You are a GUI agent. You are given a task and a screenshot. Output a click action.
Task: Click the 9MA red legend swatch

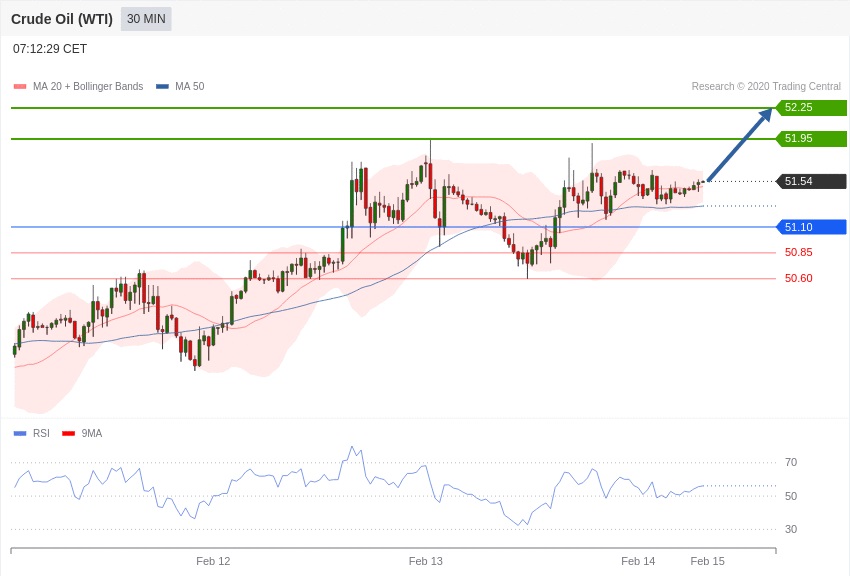[68, 433]
